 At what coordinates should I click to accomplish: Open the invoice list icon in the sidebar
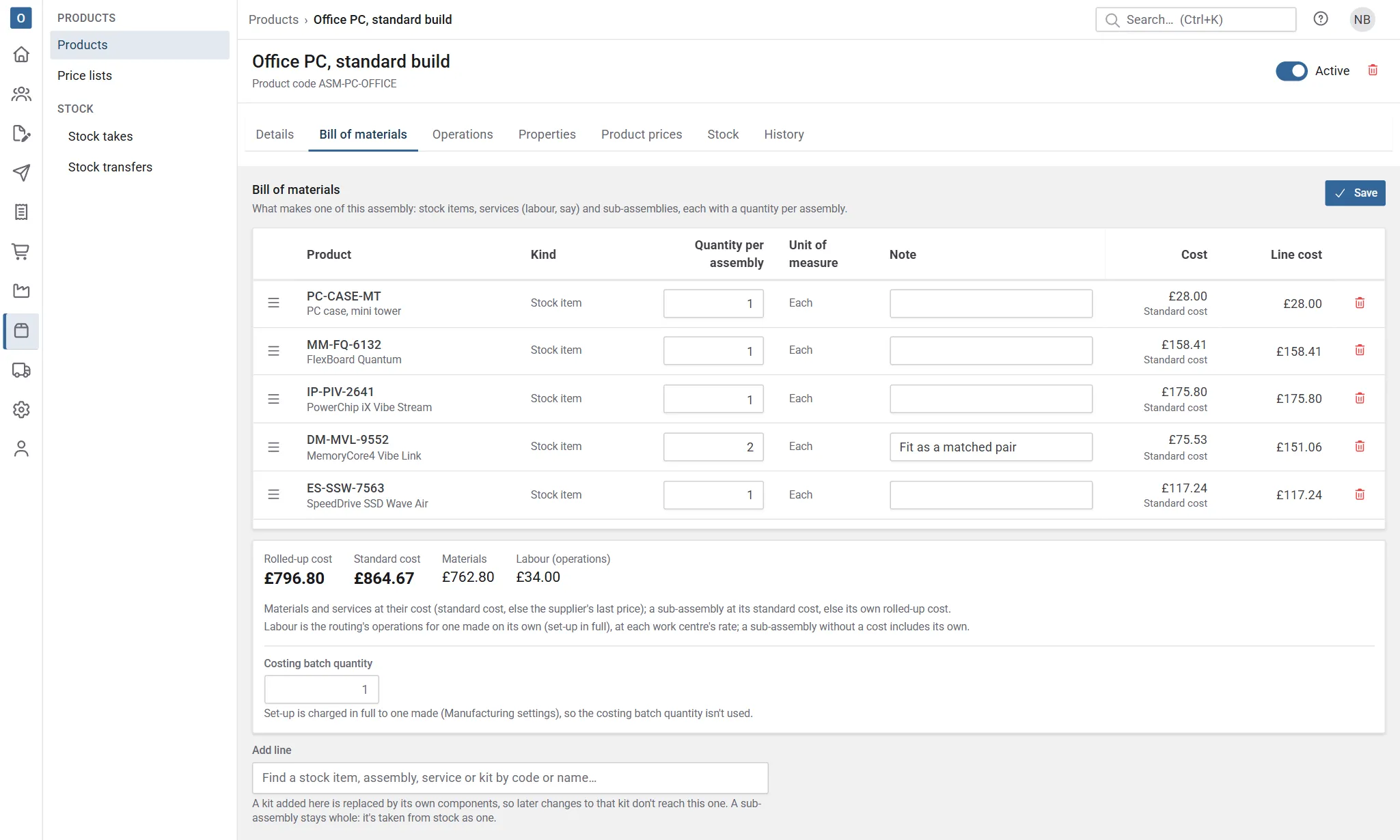[x=21, y=212]
